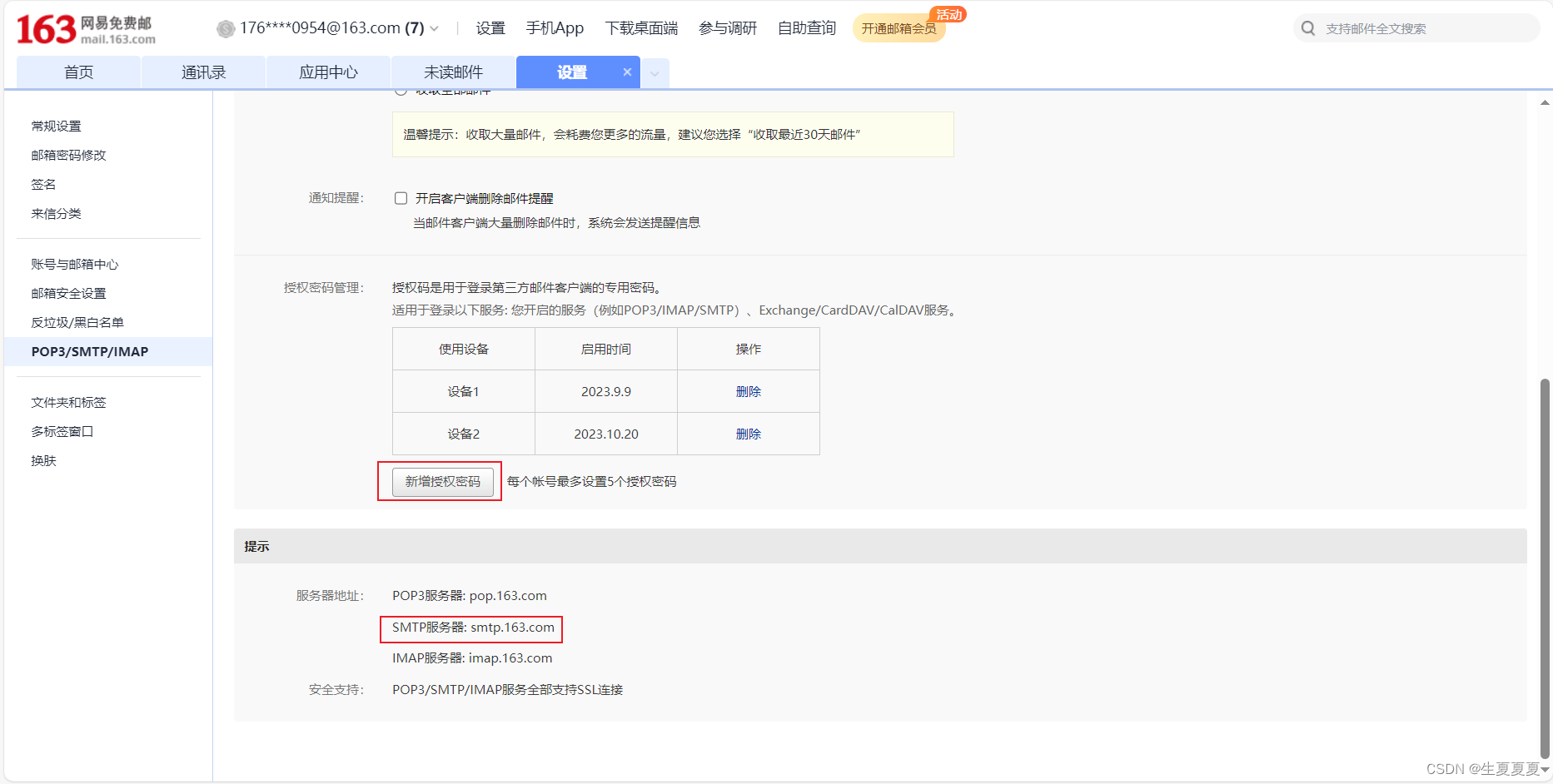Open the 设置 link in the top bar
The image size is (1553, 784).
coord(490,28)
